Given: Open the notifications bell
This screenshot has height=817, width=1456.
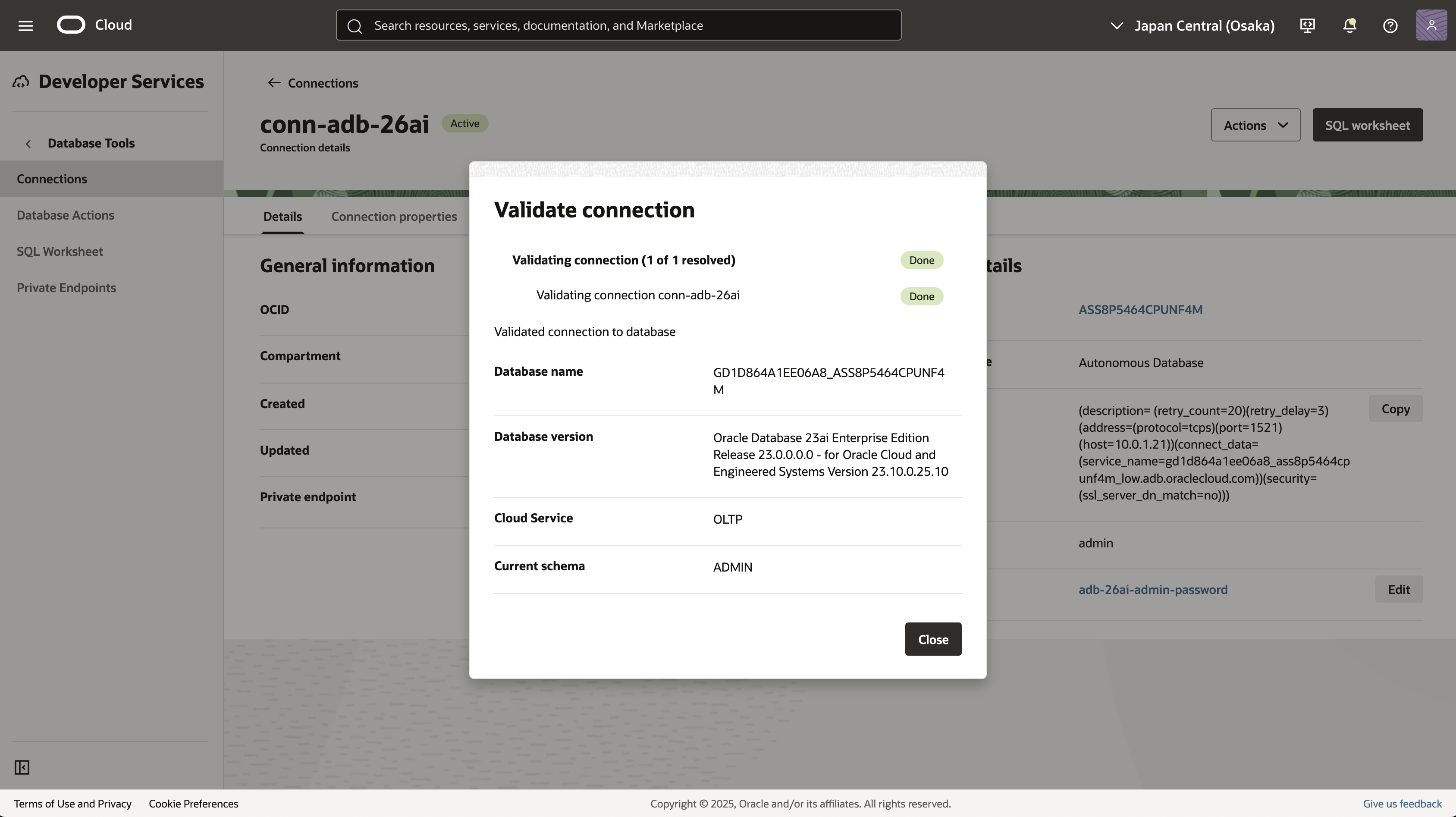Looking at the screenshot, I should tap(1350, 25).
